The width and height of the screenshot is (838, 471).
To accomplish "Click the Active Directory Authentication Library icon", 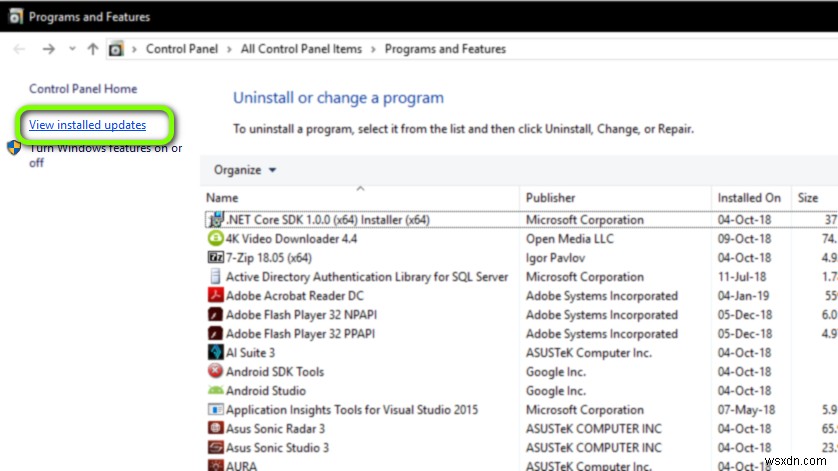I will coord(215,276).
